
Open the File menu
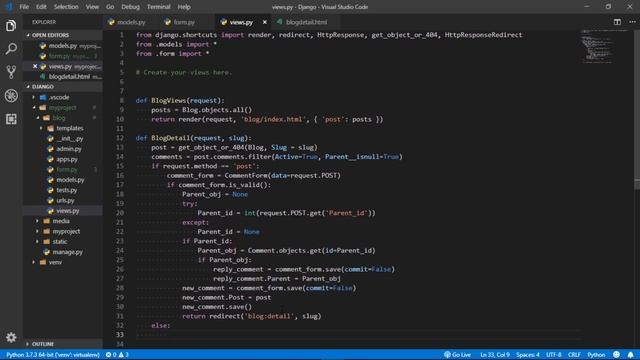[24, 7]
